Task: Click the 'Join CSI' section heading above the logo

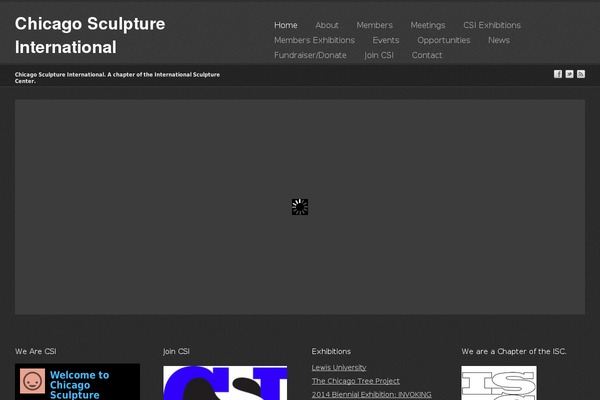Action: point(176,351)
